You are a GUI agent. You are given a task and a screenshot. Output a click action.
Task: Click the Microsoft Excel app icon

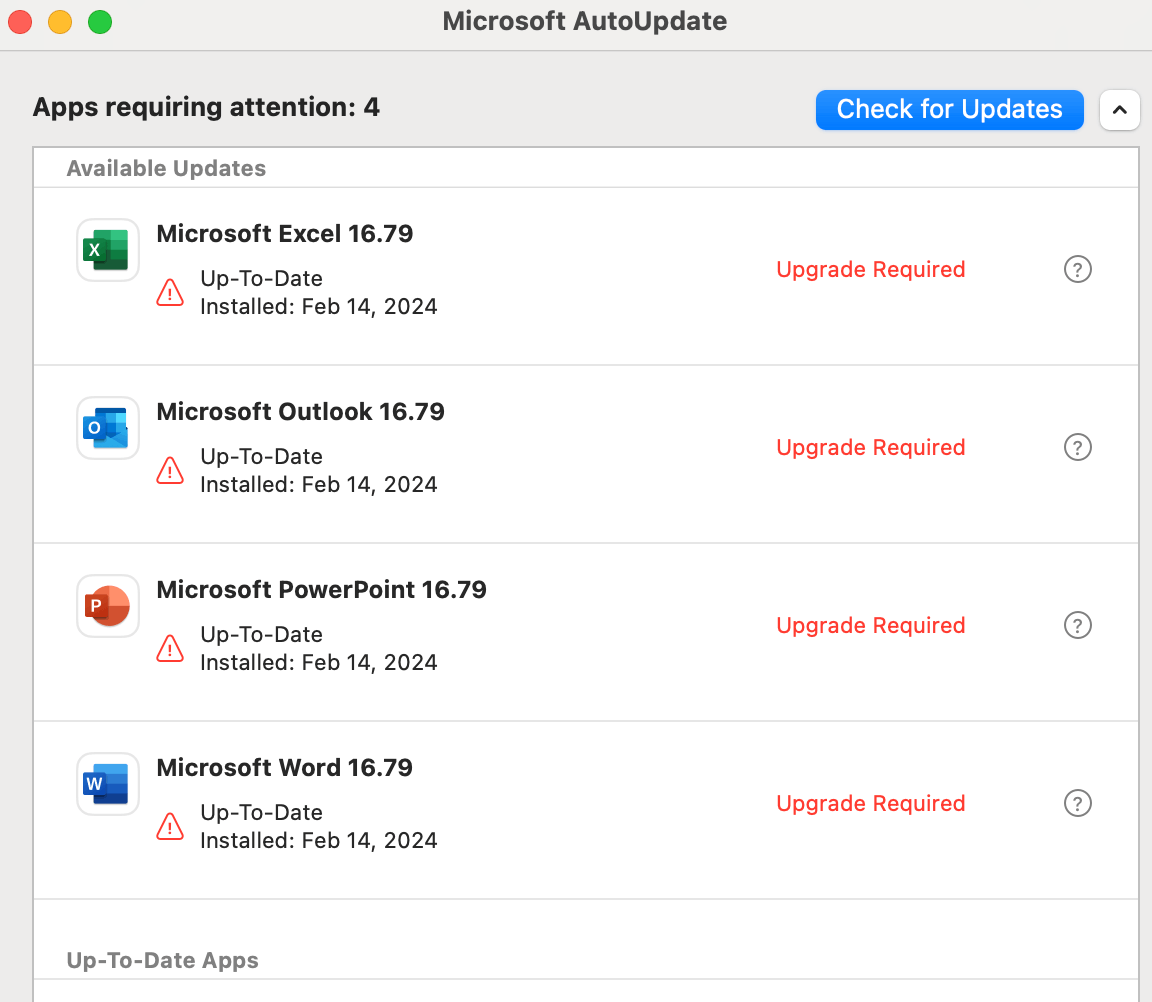[108, 250]
